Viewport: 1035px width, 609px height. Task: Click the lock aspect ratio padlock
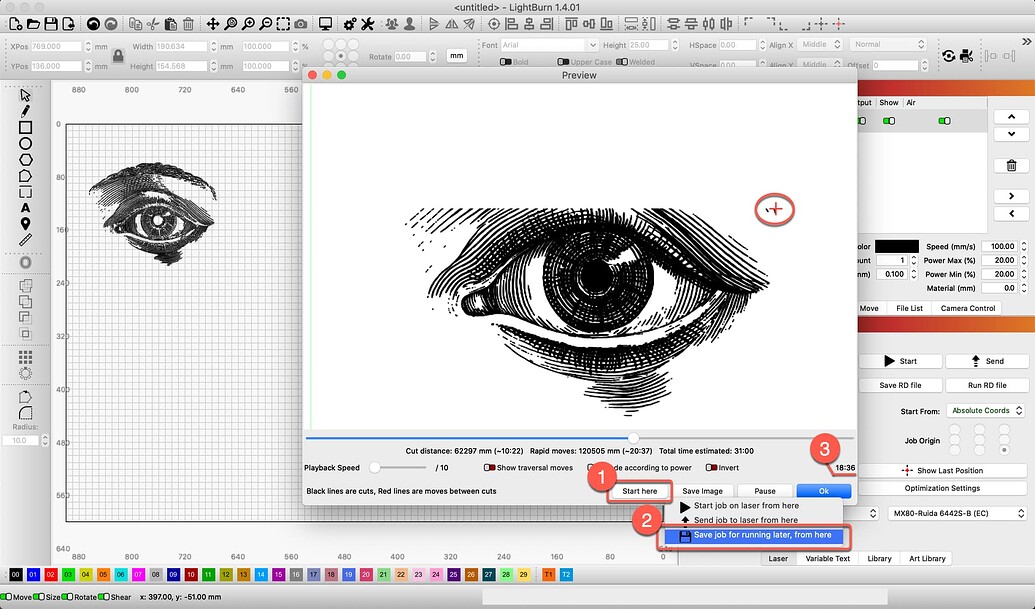click(119, 56)
